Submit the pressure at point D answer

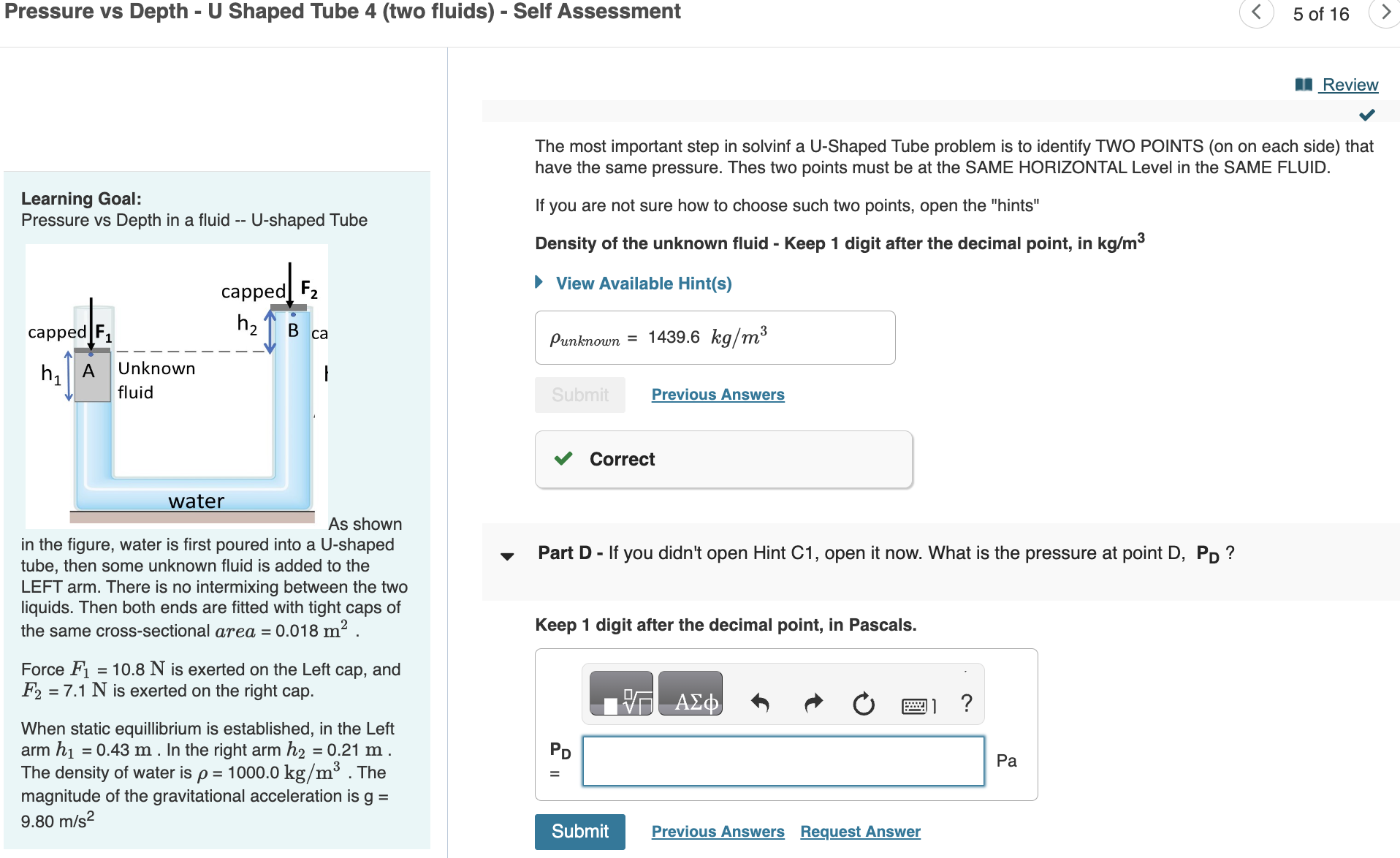[579, 831]
